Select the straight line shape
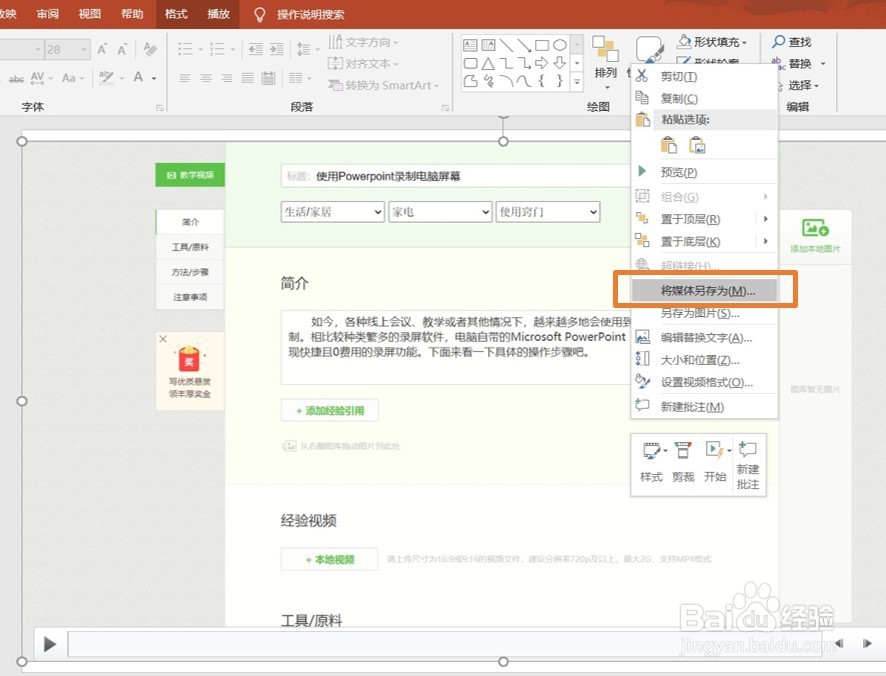 tap(506, 45)
